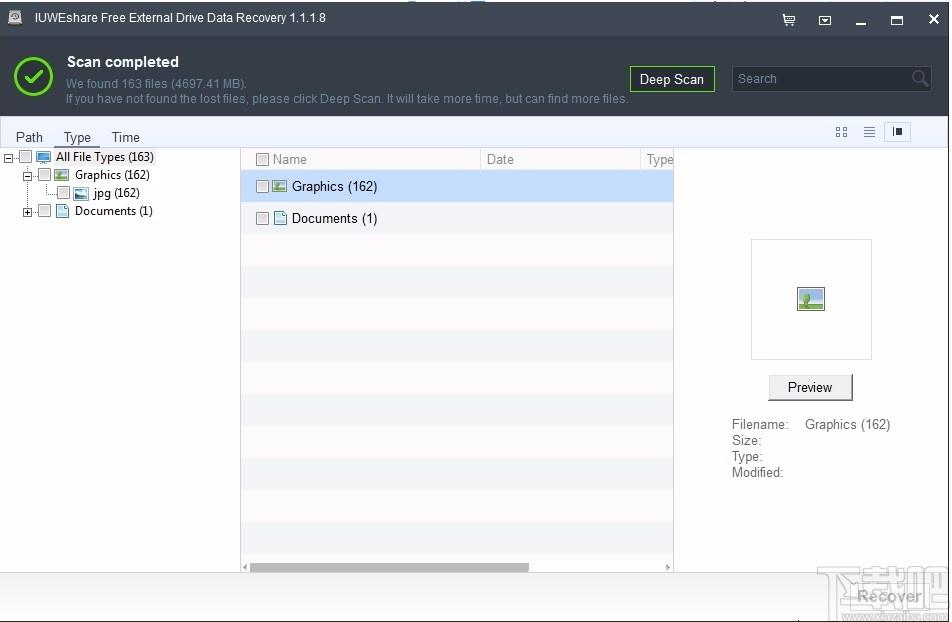Click the Recover button
The image size is (952, 622).
tap(889, 596)
